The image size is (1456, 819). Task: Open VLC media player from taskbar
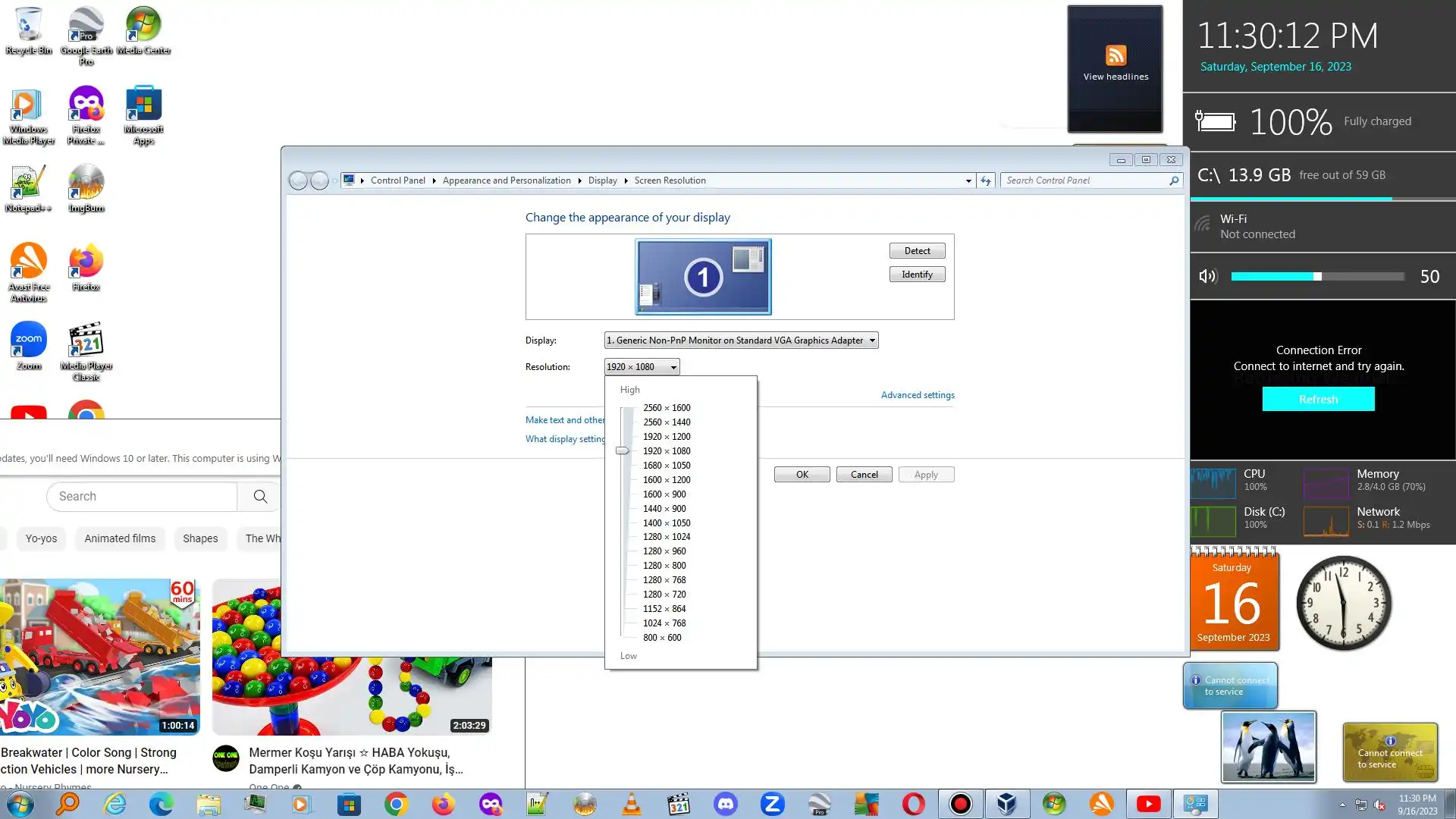(631, 804)
